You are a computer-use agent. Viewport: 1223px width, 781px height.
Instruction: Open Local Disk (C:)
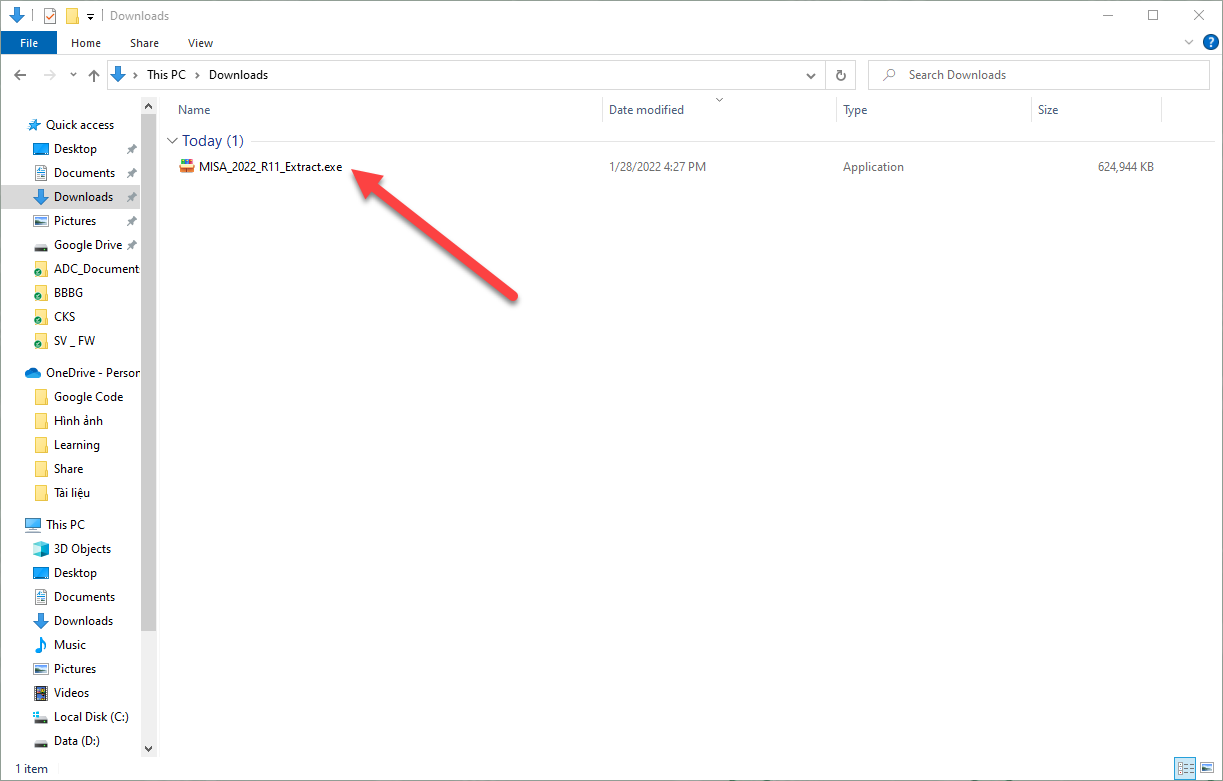pyautogui.click(x=91, y=717)
